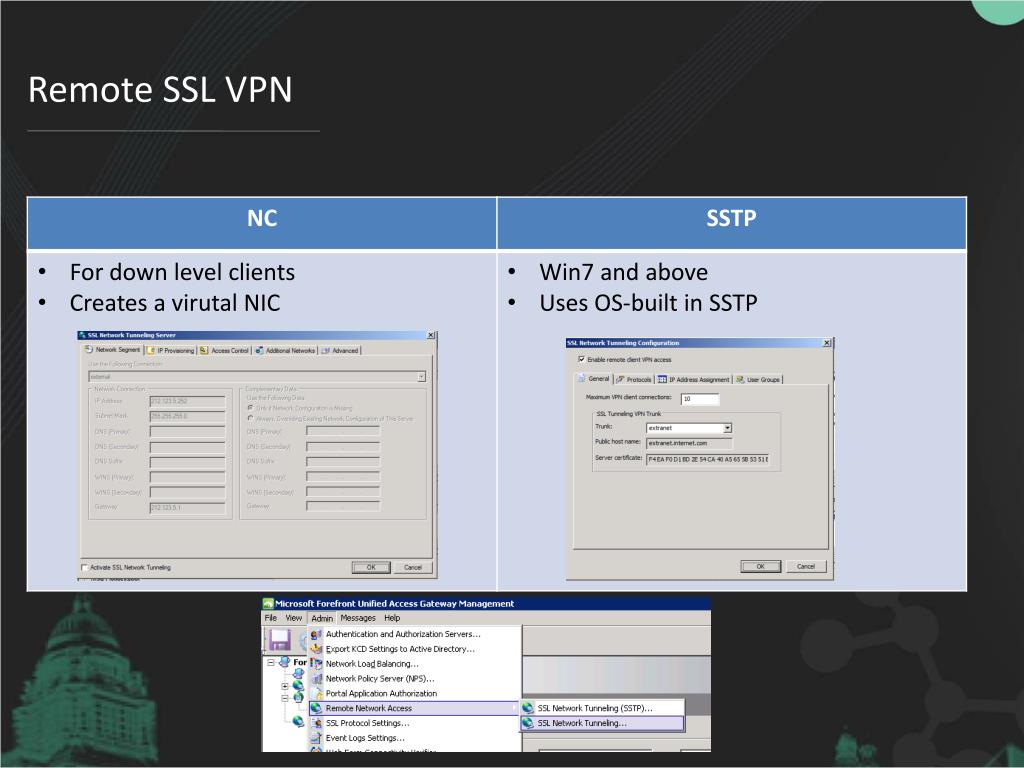Click the Network Segment tab icon
Image resolution: width=1024 pixels, height=768 pixels.
89,350
